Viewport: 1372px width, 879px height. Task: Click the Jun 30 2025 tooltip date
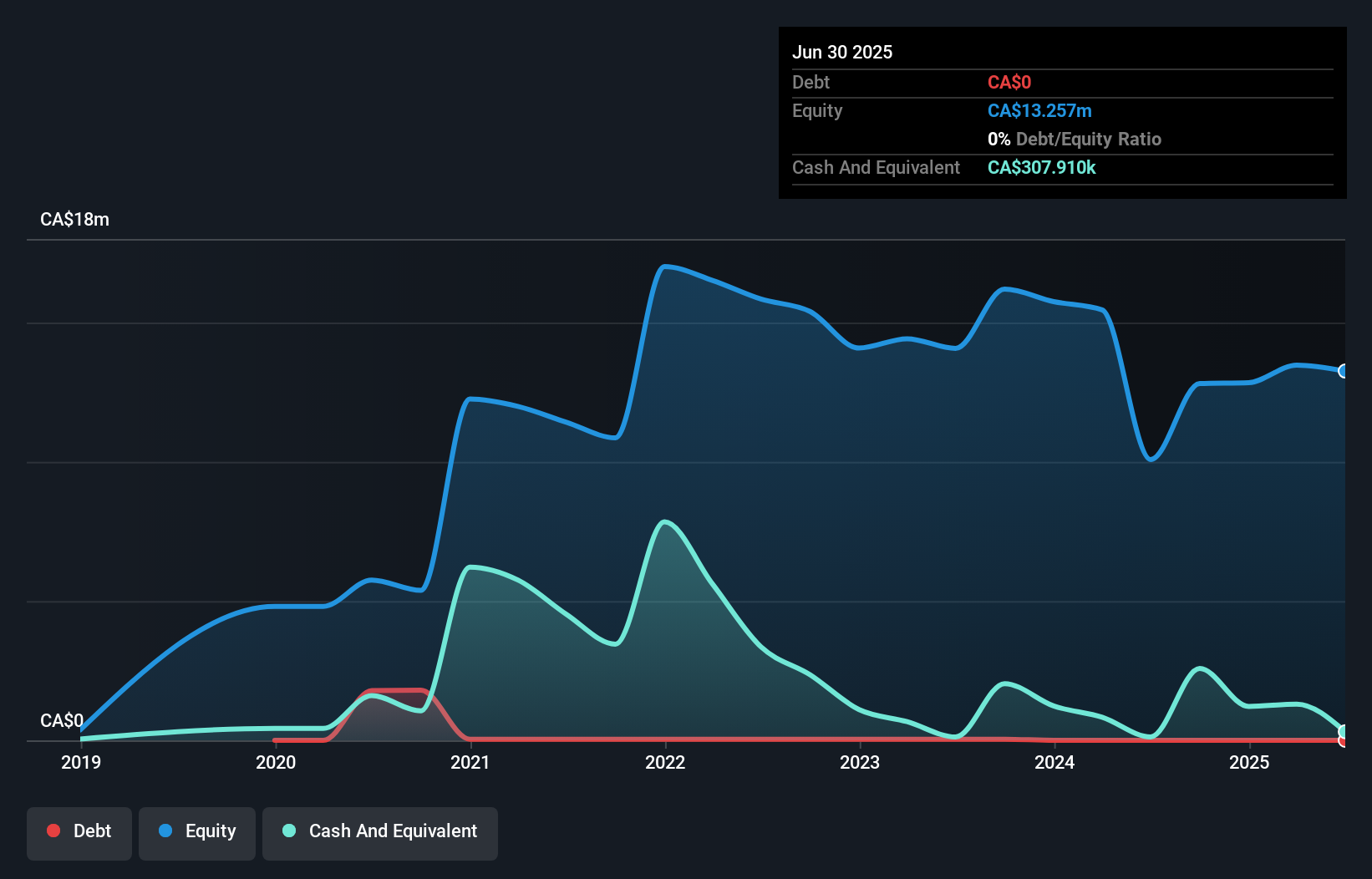click(x=842, y=52)
